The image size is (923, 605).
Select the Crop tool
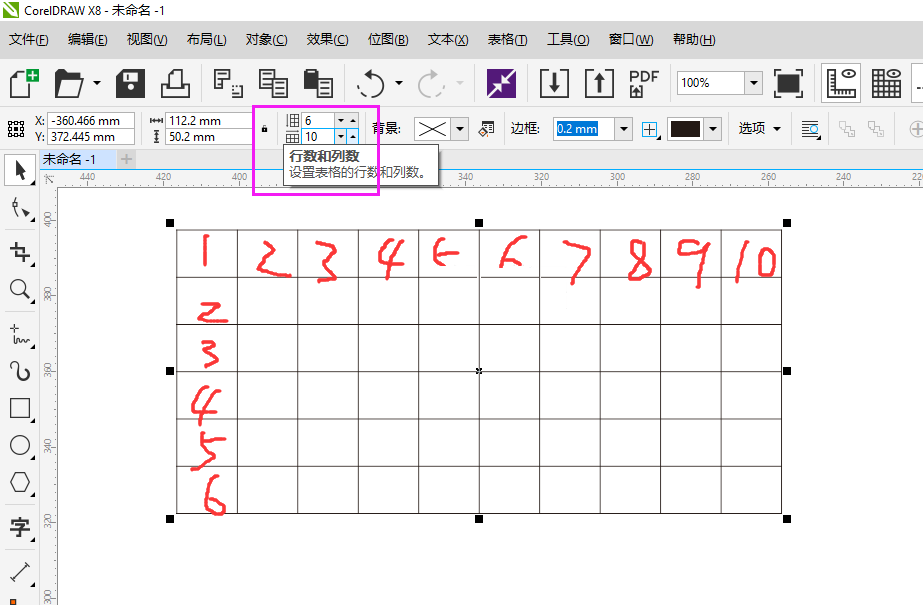20,252
